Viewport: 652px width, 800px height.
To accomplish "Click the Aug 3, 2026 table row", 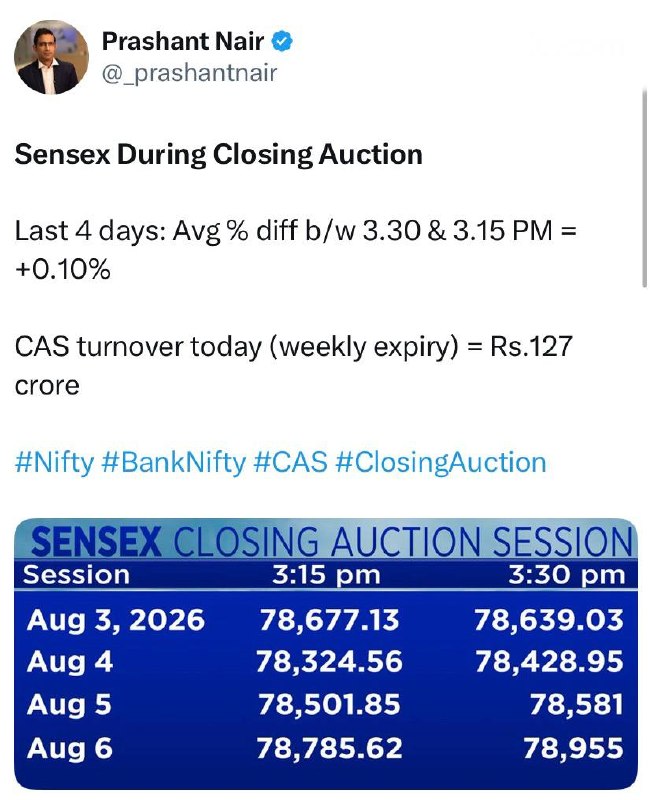I will [x=326, y=620].
